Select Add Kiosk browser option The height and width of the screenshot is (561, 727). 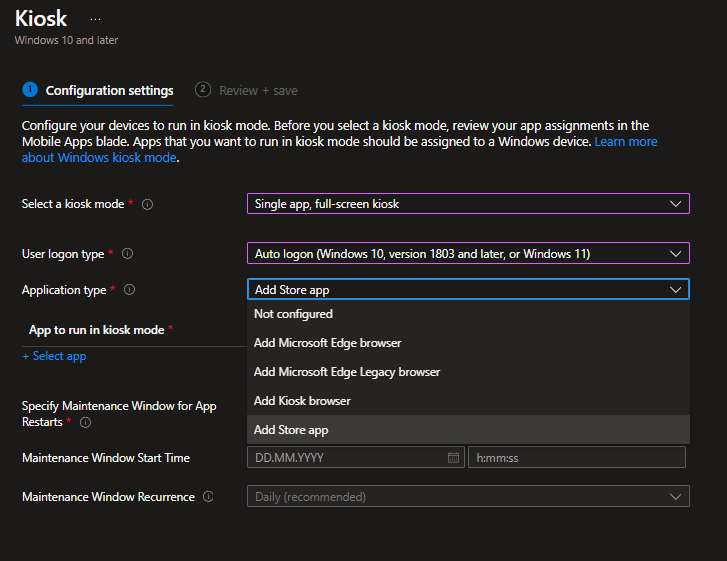click(x=302, y=401)
